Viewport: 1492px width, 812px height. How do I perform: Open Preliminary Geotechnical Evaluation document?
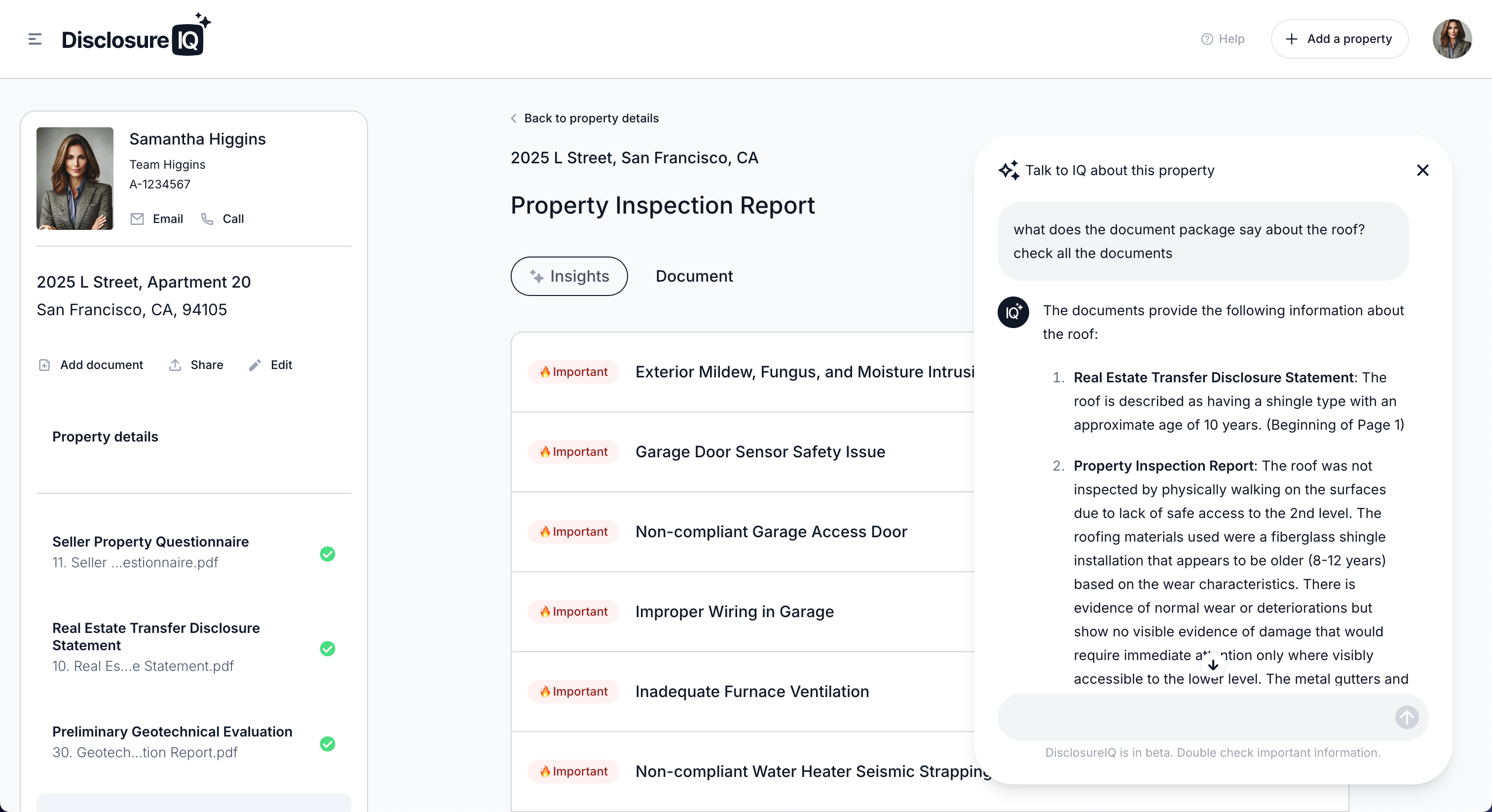click(x=193, y=742)
